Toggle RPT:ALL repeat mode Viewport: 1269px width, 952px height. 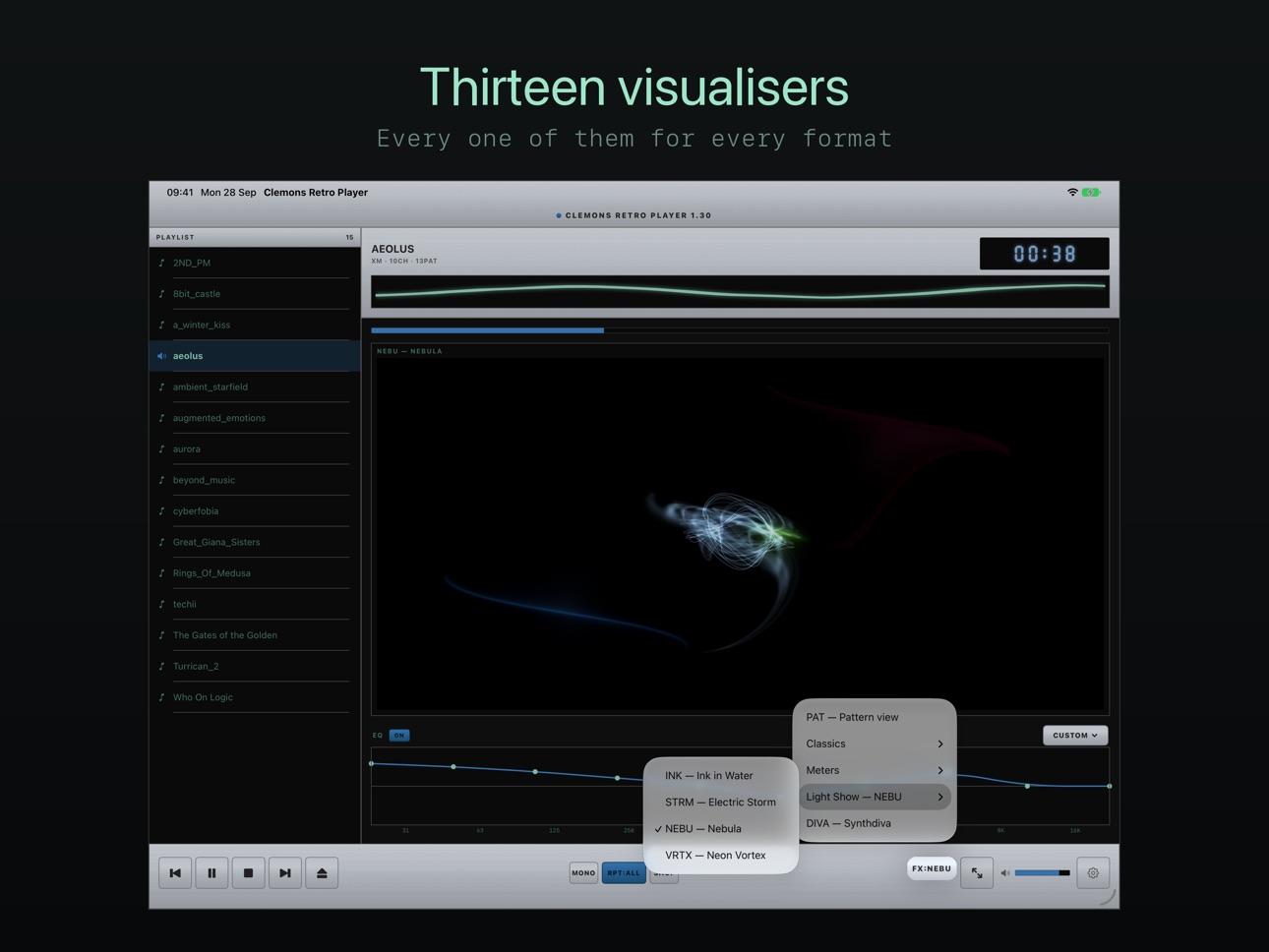624,872
